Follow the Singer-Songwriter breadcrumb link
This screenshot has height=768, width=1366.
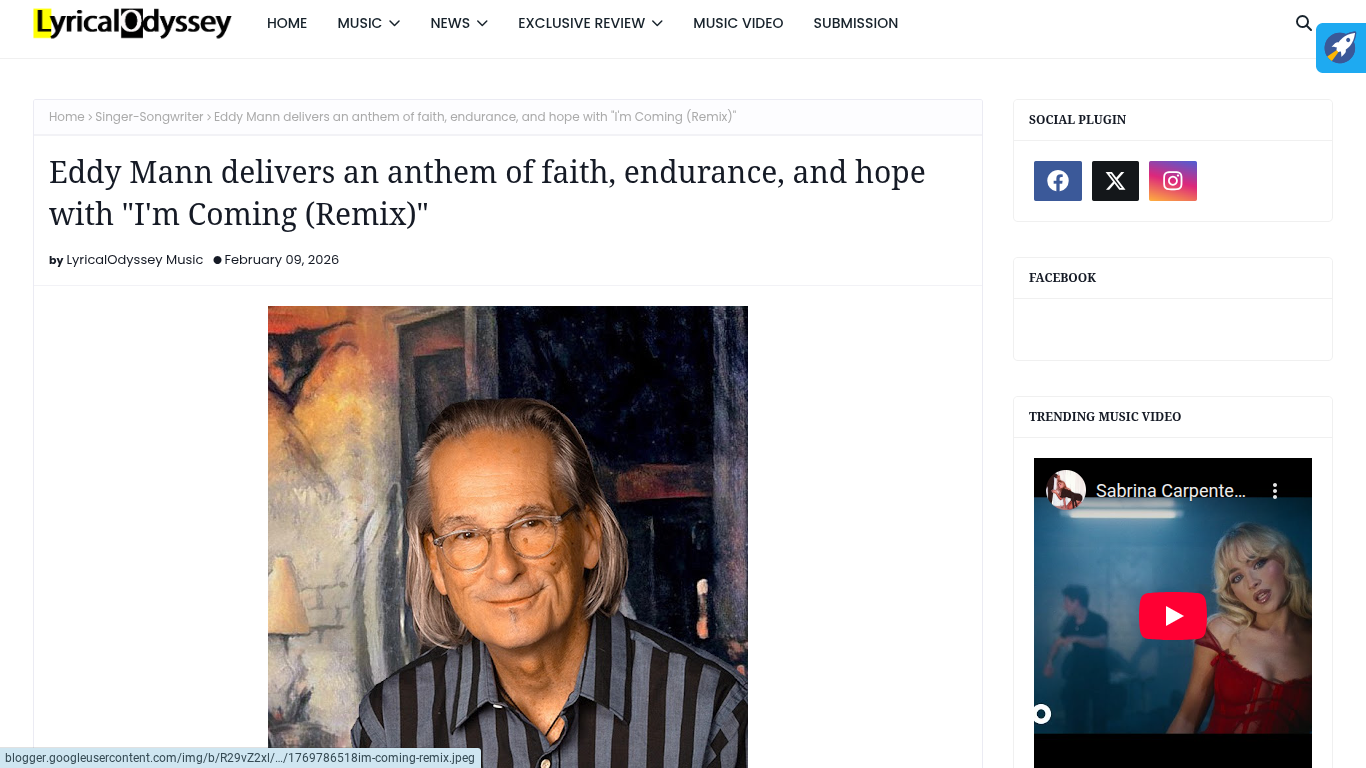(149, 117)
